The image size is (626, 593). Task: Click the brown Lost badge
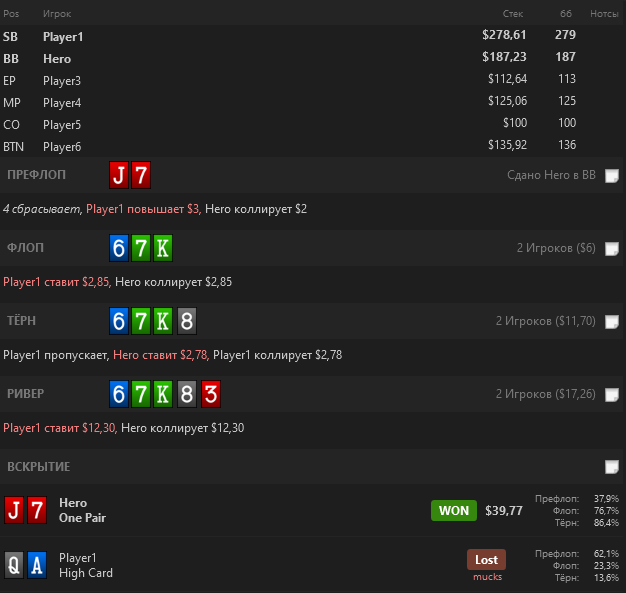[x=486, y=560]
